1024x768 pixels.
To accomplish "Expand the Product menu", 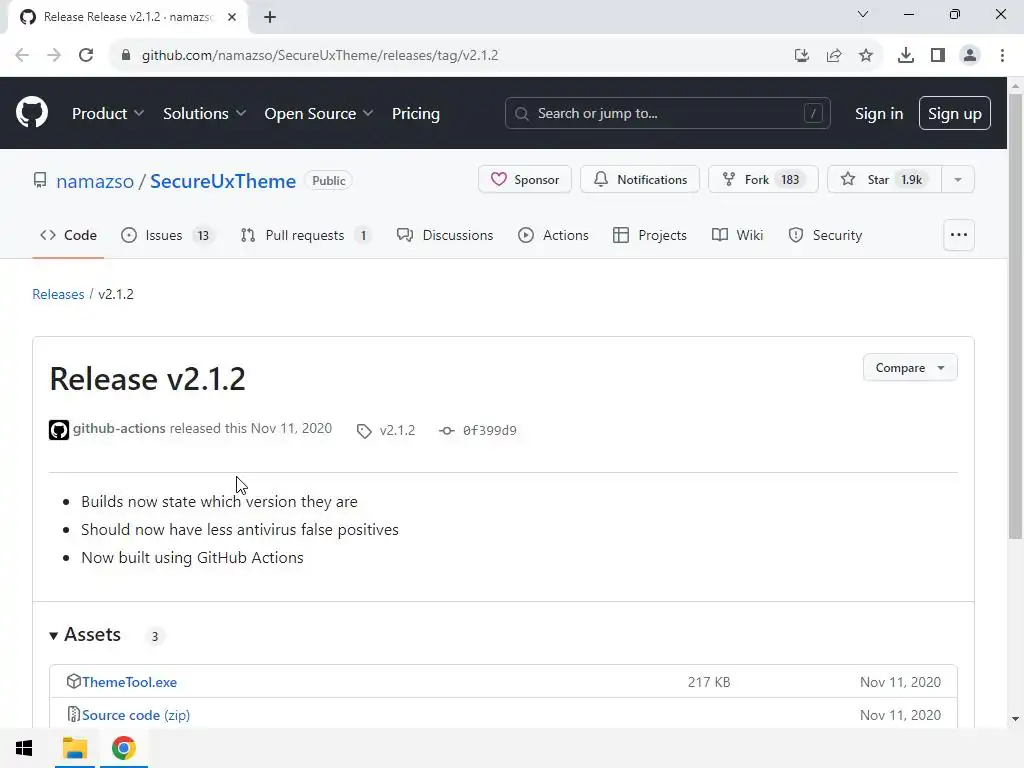I will click(108, 114).
